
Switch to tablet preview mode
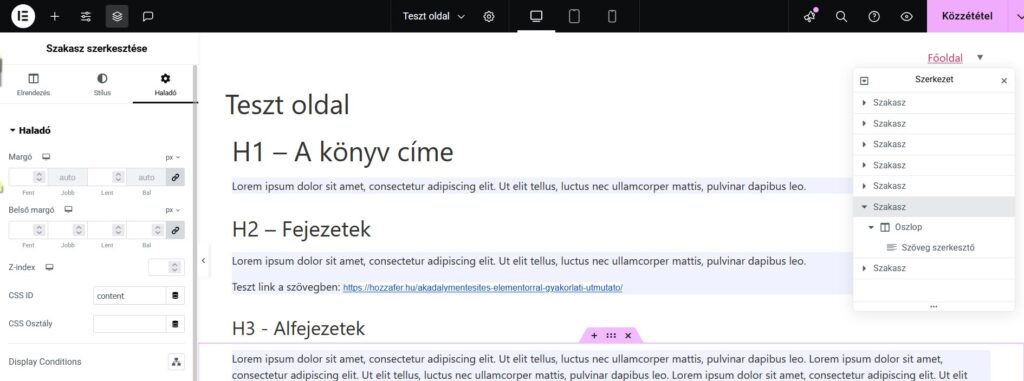574,16
